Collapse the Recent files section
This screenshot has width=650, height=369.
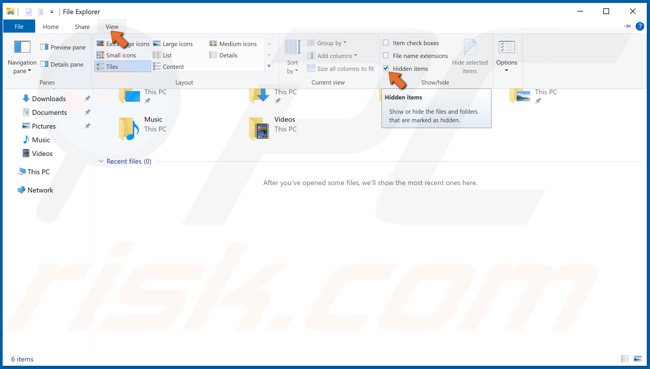click(x=101, y=161)
